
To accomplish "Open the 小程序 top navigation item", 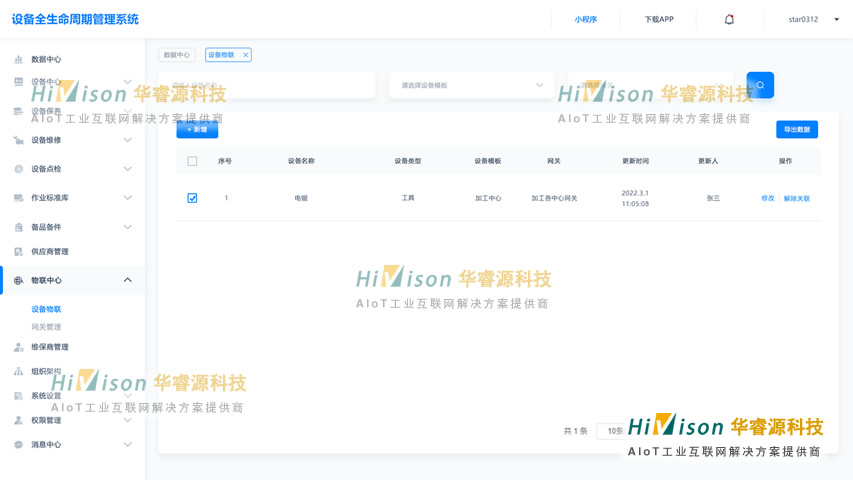I will [585, 20].
